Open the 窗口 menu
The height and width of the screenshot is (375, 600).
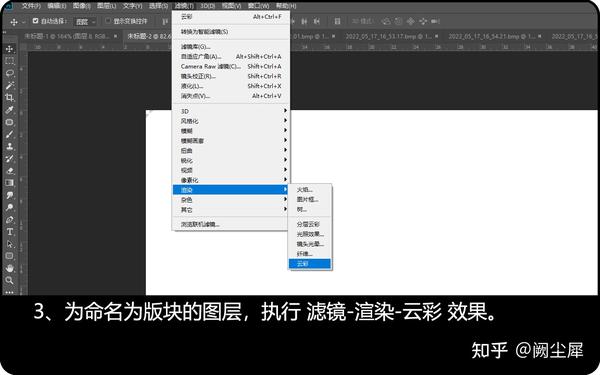259,6
